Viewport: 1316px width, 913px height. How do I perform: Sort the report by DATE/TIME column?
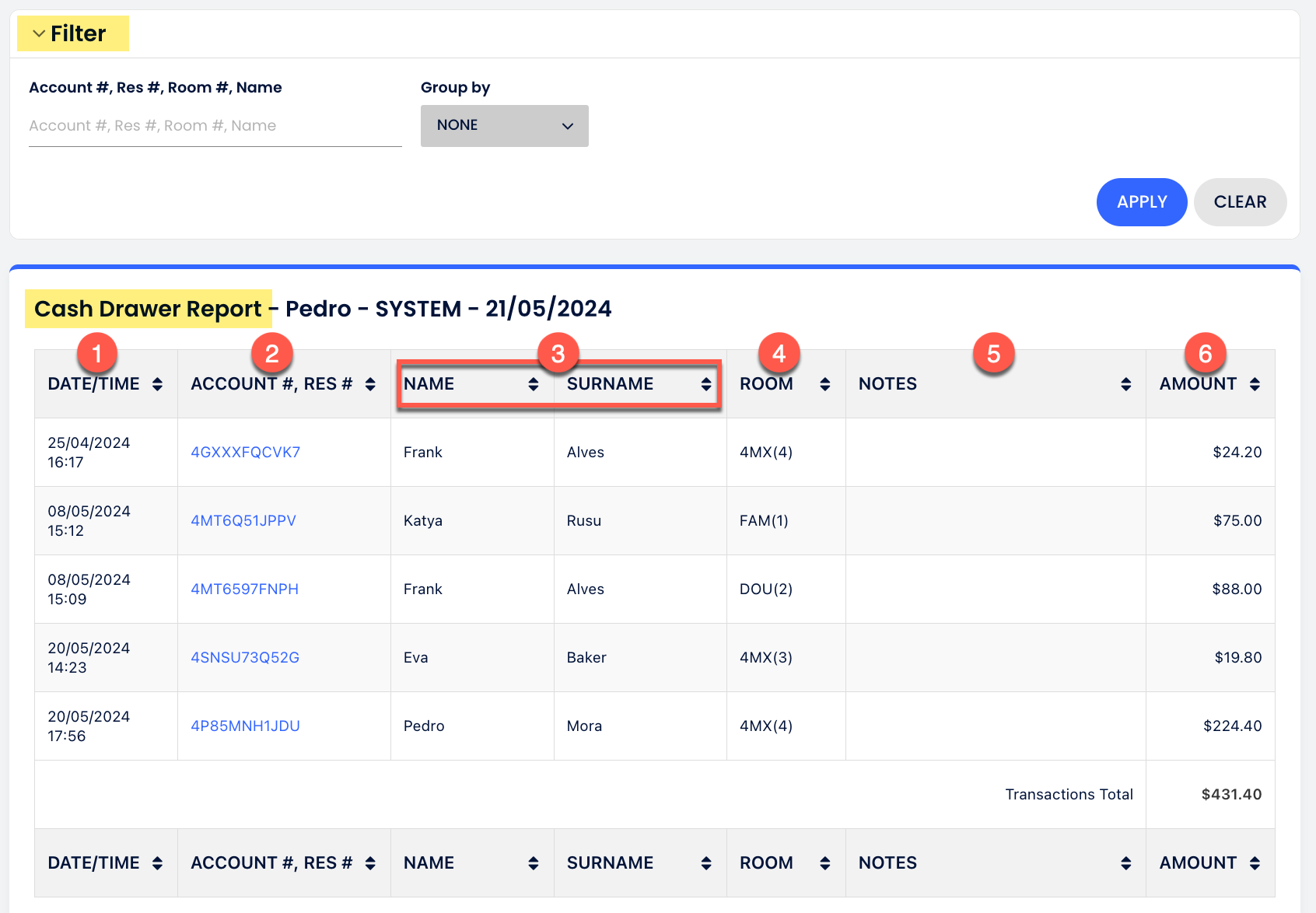tap(158, 383)
